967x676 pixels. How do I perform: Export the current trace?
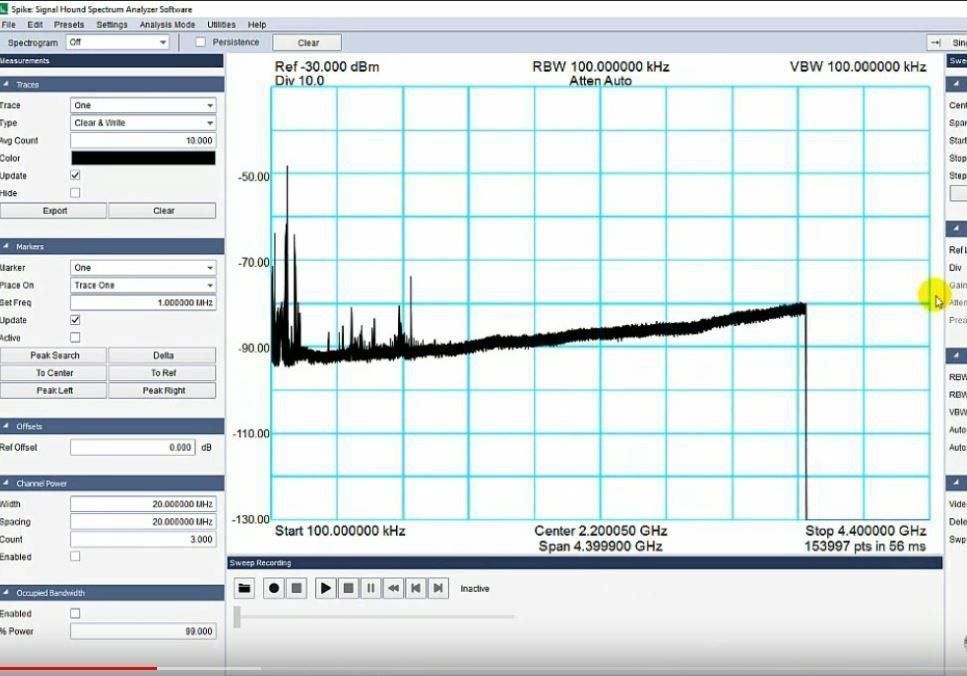click(53, 210)
